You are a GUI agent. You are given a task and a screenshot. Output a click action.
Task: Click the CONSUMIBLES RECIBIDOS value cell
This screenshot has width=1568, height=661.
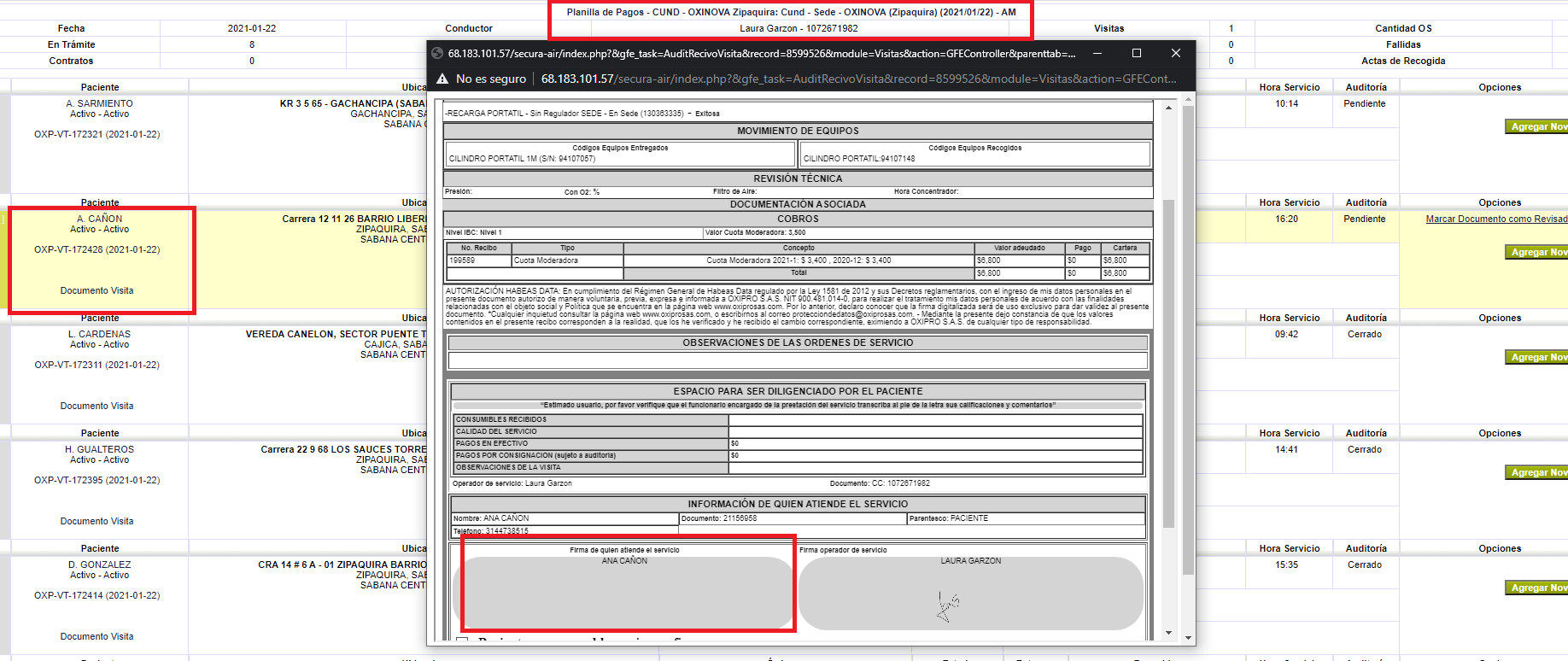935,420
